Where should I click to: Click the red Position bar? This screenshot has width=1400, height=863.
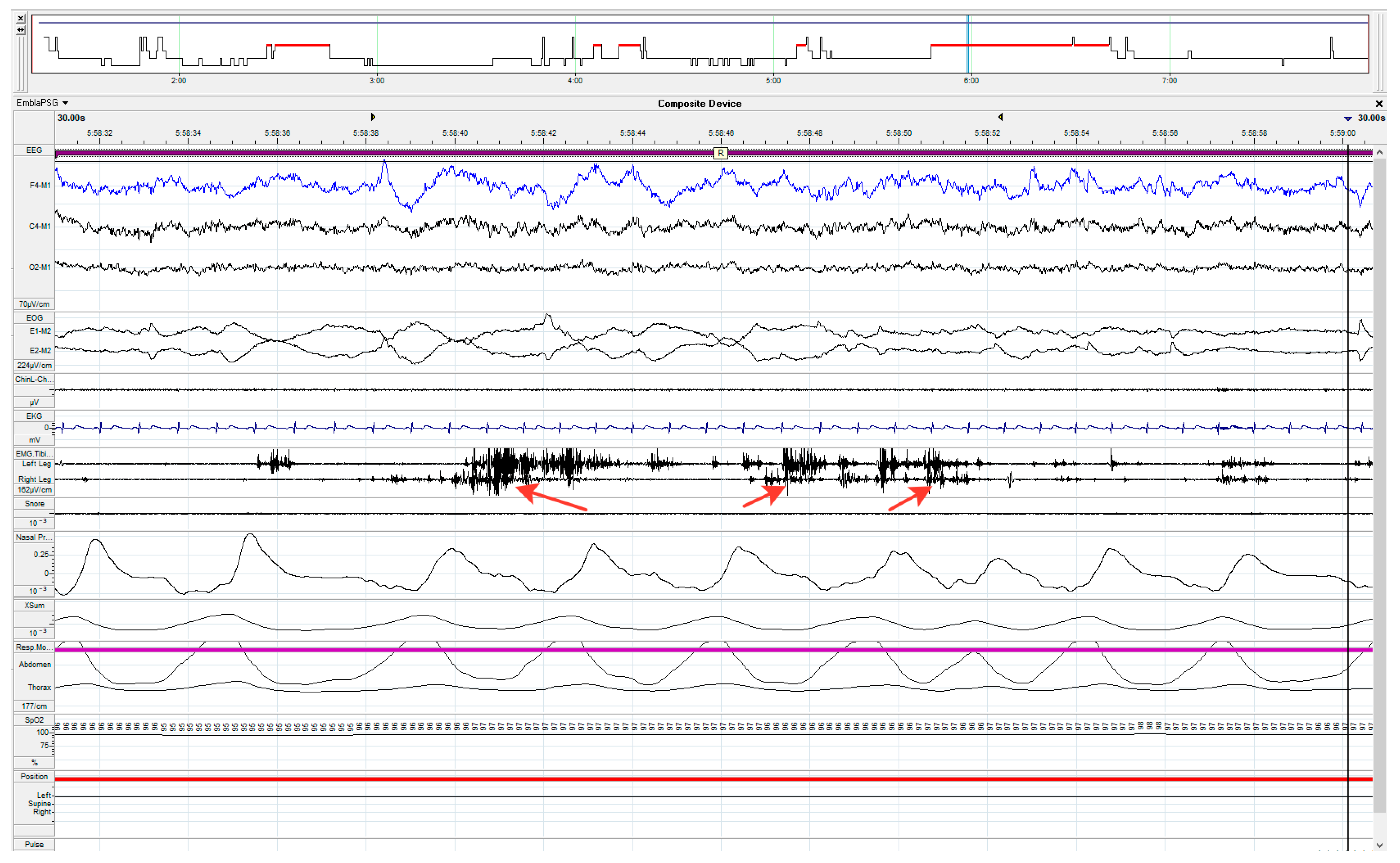tap(685, 779)
